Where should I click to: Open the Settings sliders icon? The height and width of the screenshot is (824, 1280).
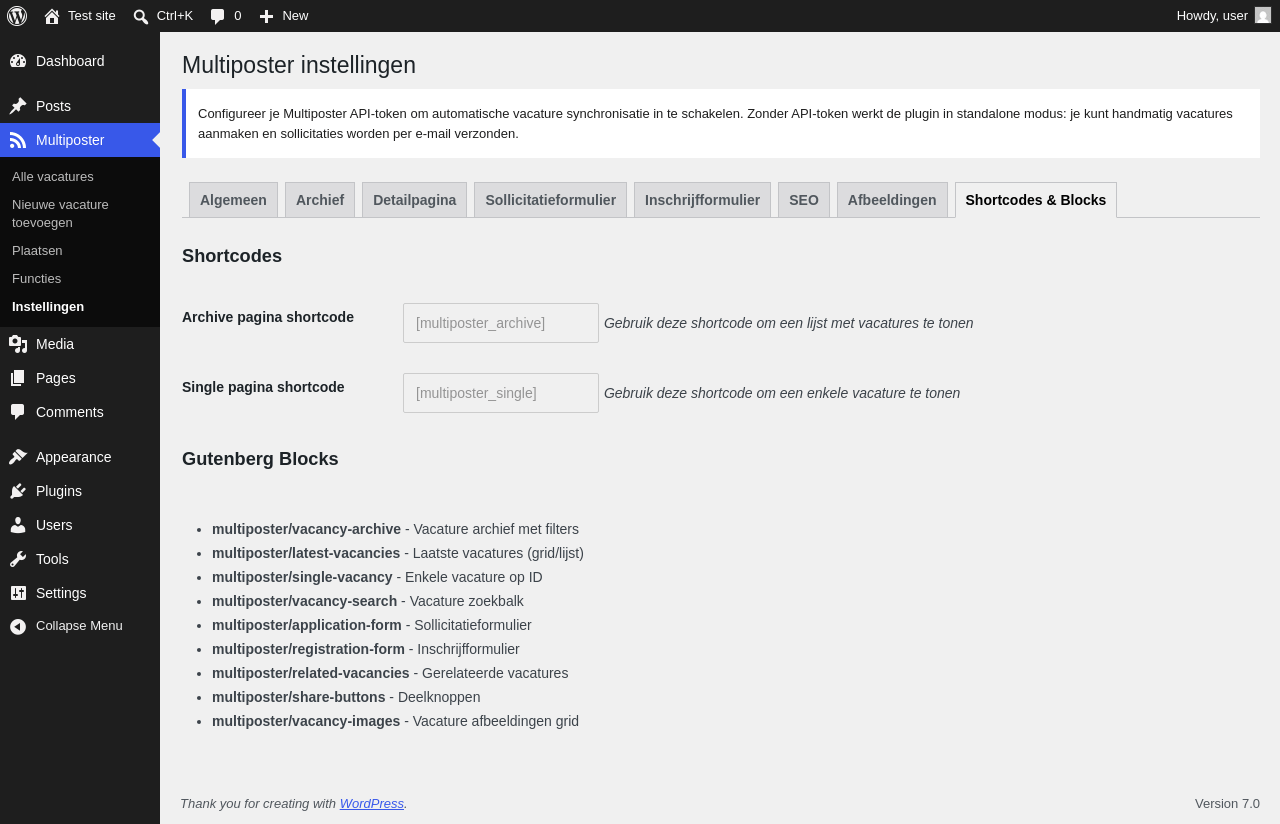(18, 593)
